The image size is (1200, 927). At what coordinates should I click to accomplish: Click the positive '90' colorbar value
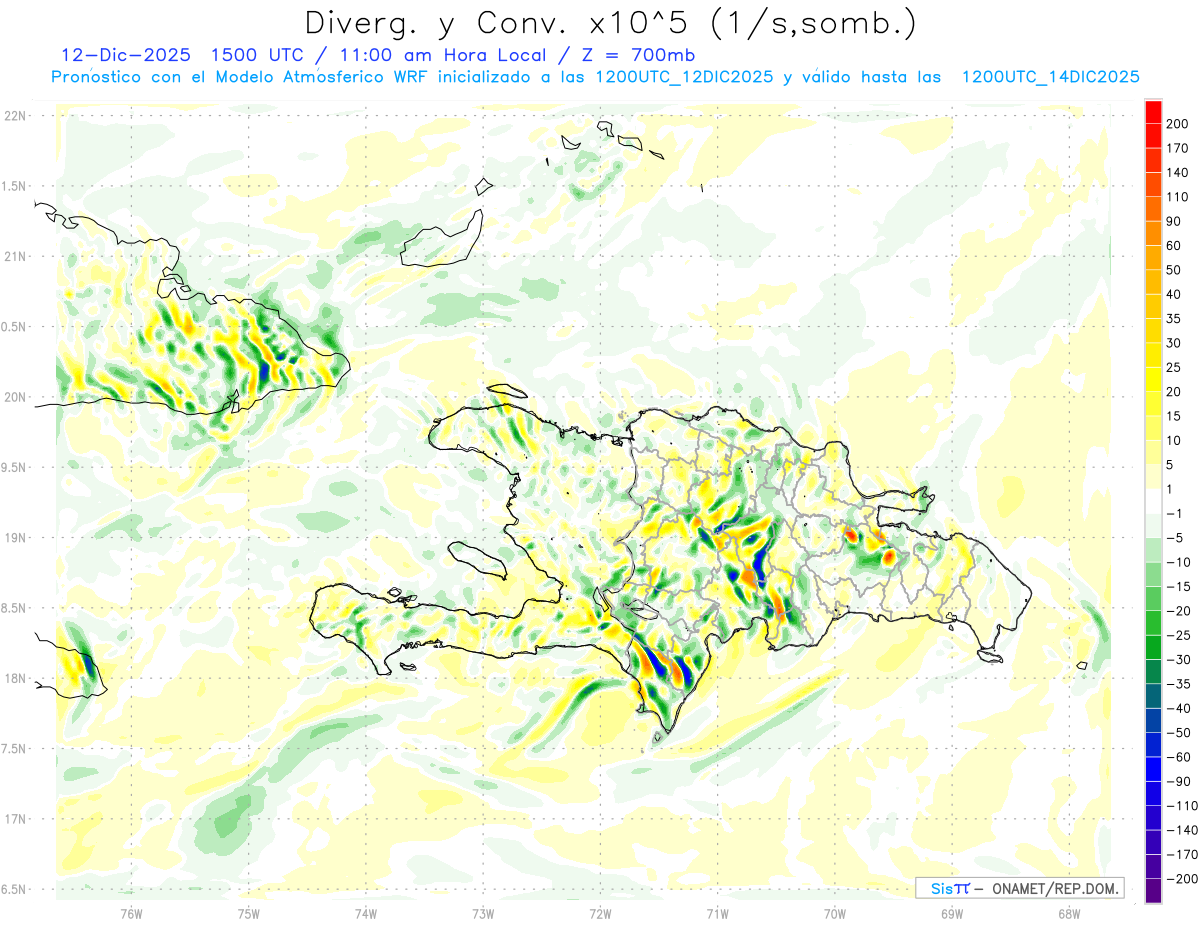[1175, 221]
